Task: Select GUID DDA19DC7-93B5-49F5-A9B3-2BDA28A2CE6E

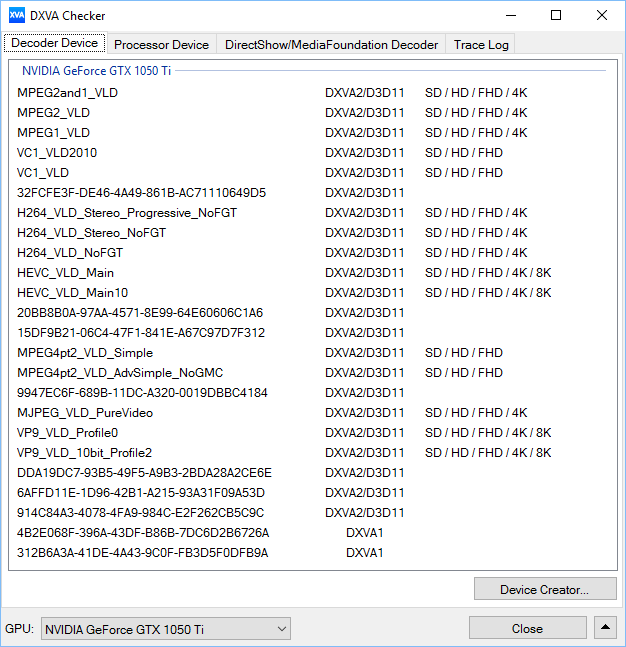Action: (x=144, y=473)
